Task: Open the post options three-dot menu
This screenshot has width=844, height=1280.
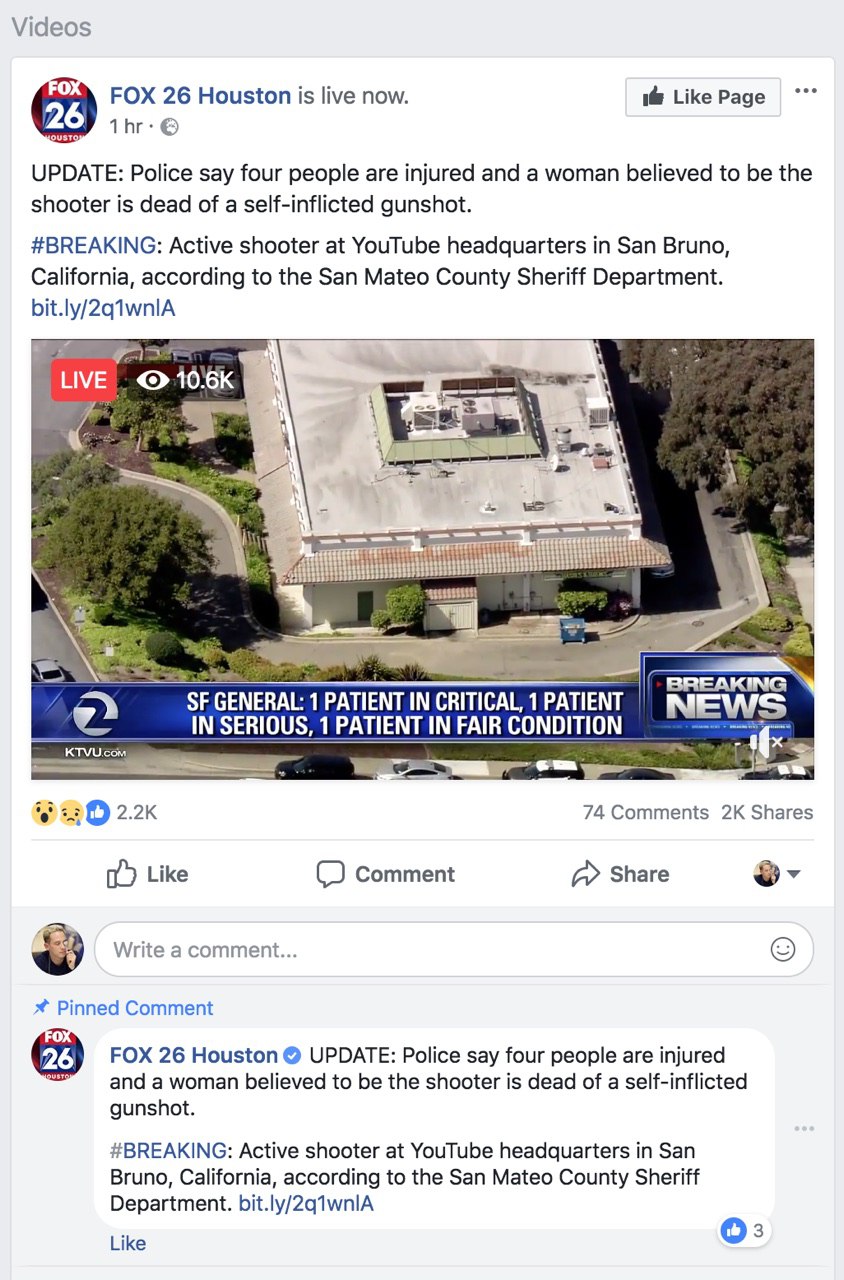Action: [805, 91]
